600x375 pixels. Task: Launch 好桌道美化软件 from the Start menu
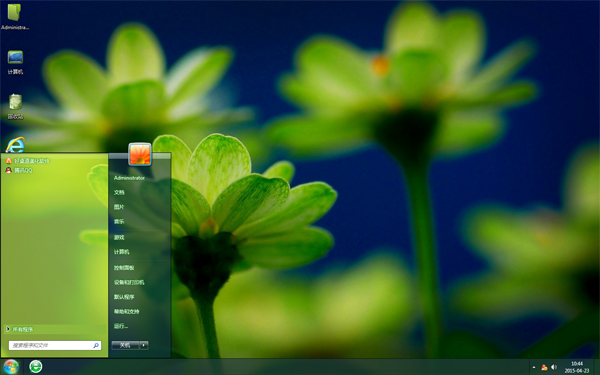[28, 161]
